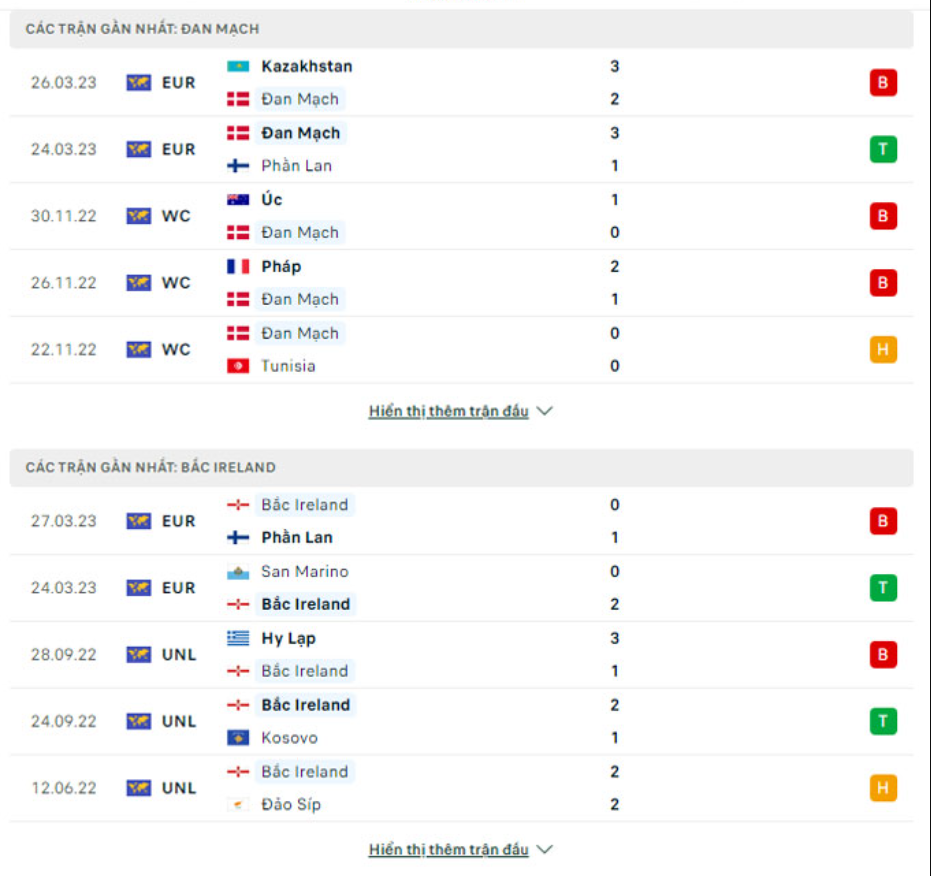
Task: Click the orange H badge for Đảo Síp match
Action: click(x=882, y=788)
